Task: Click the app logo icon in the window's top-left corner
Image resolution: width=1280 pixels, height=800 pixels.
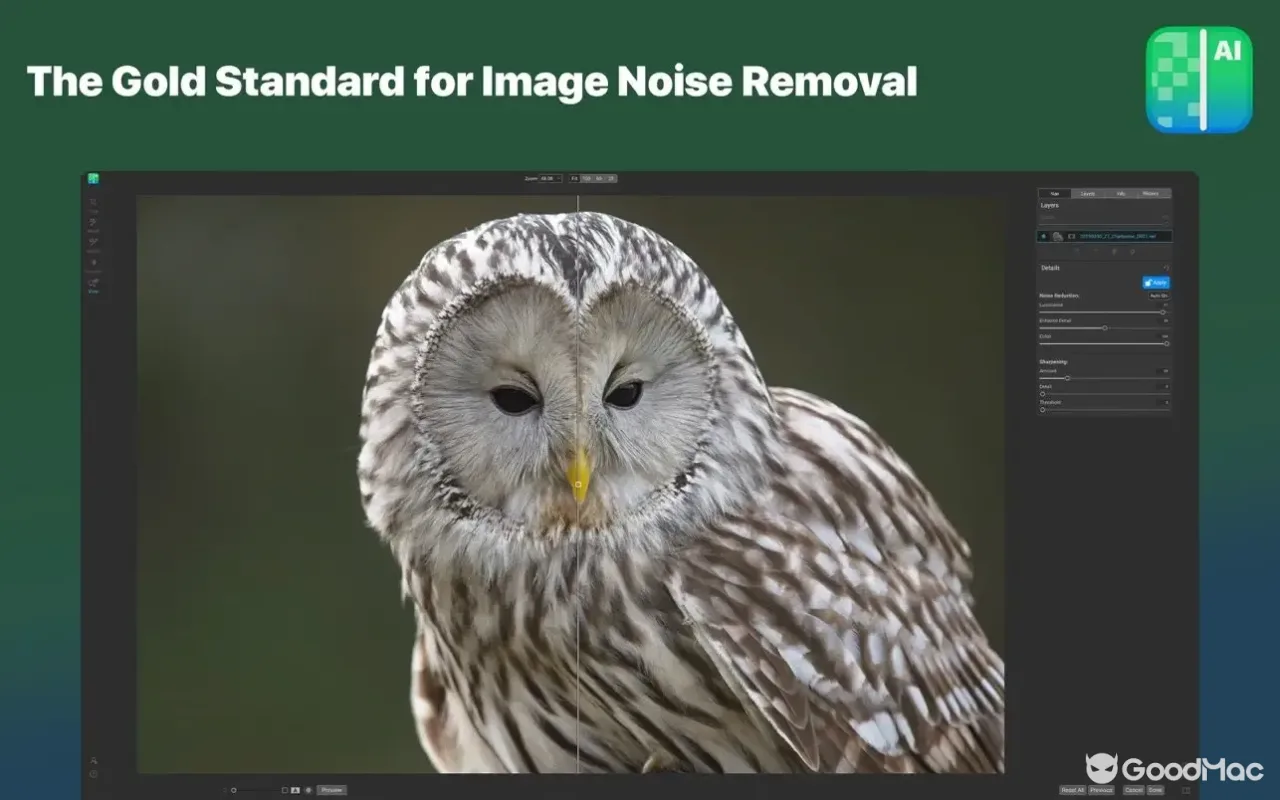Action: click(93, 179)
